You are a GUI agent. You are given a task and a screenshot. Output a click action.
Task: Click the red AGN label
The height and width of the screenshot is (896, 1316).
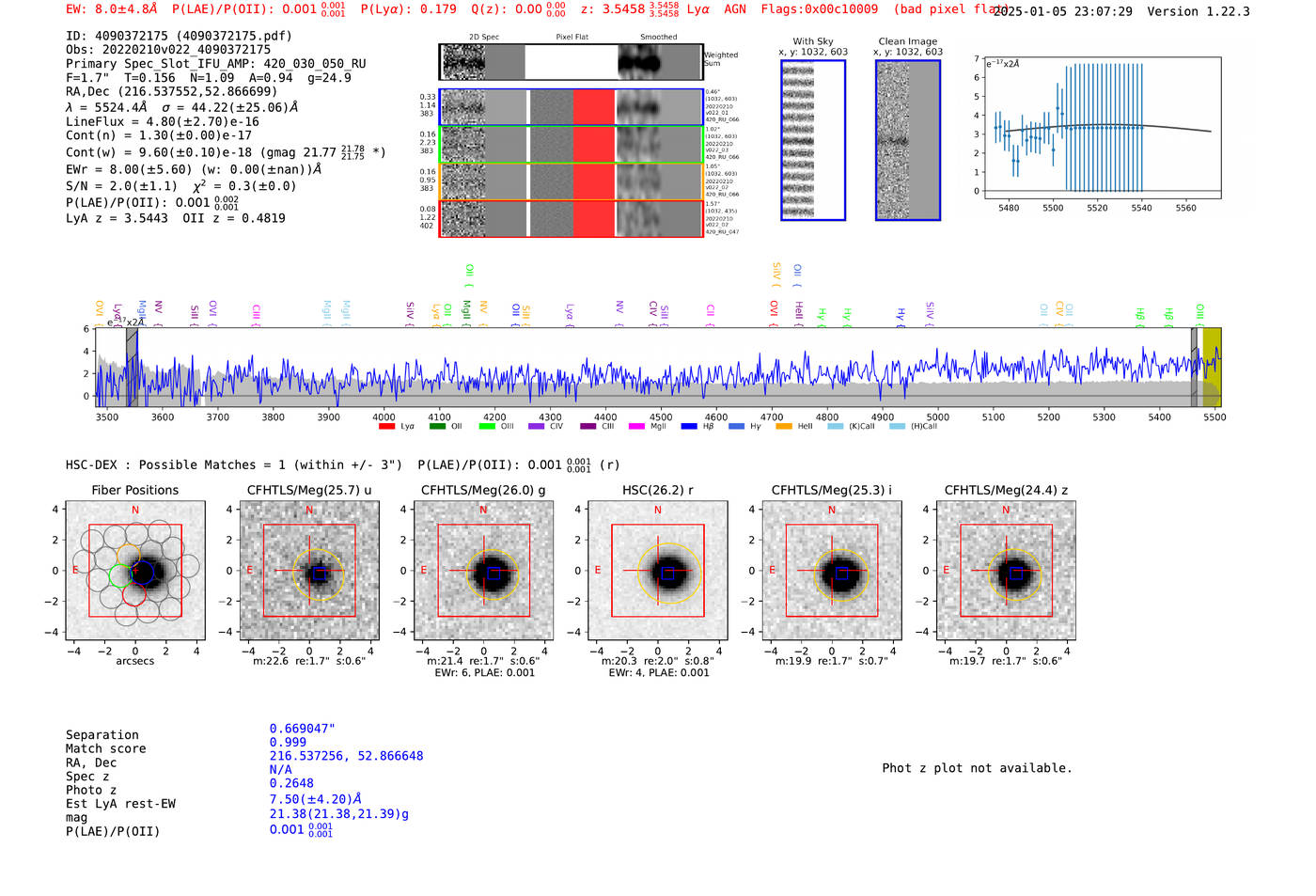point(735,9)
